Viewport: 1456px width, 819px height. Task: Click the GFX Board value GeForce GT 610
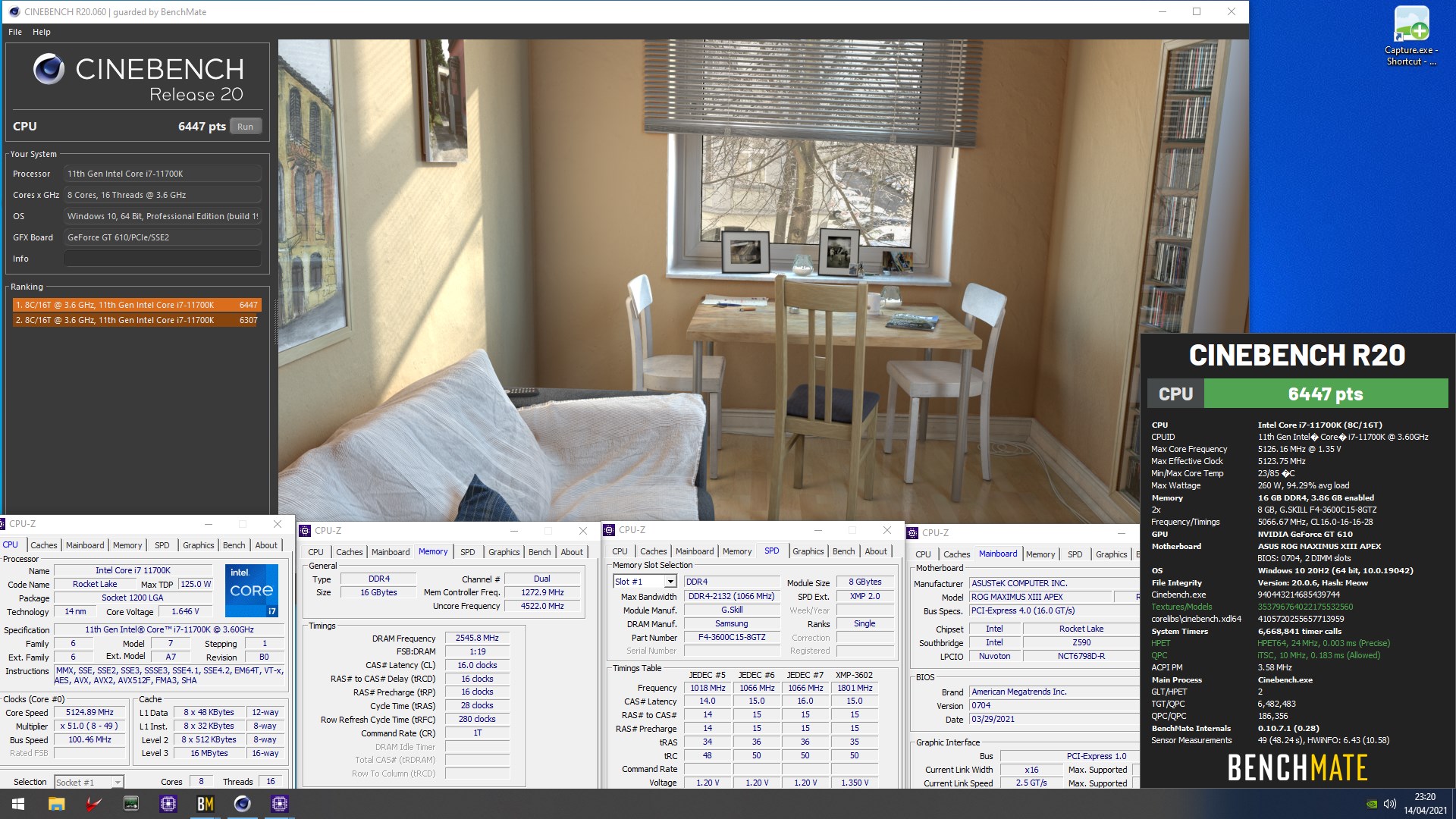163,237
